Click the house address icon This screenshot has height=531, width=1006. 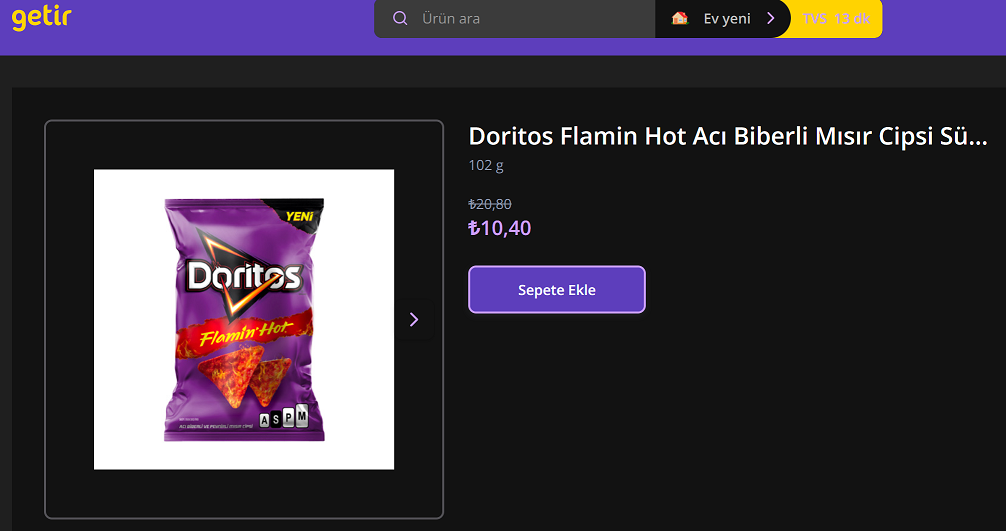coord(679,18)
